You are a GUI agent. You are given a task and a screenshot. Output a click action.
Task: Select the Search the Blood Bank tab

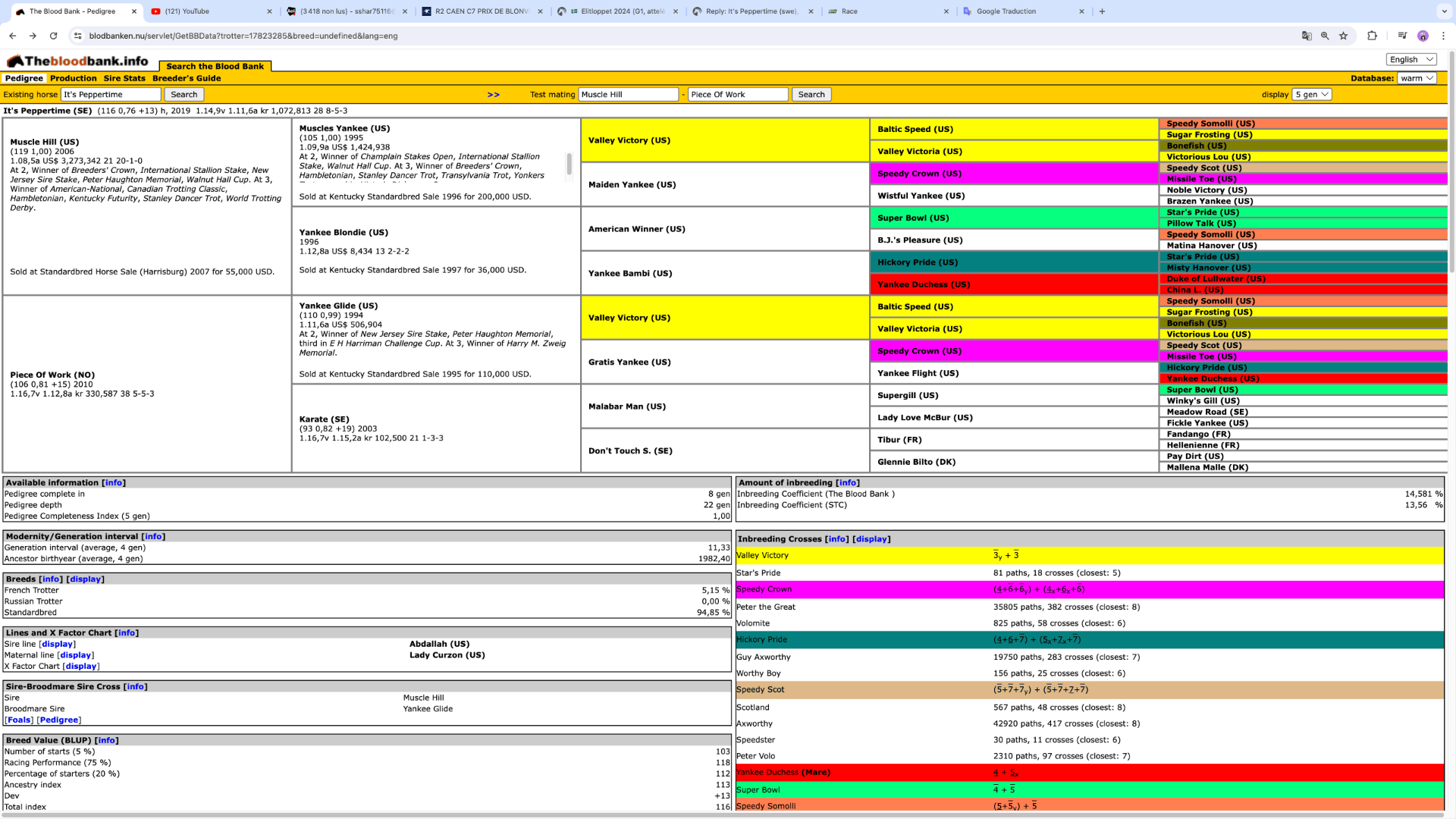click(215, 66)
